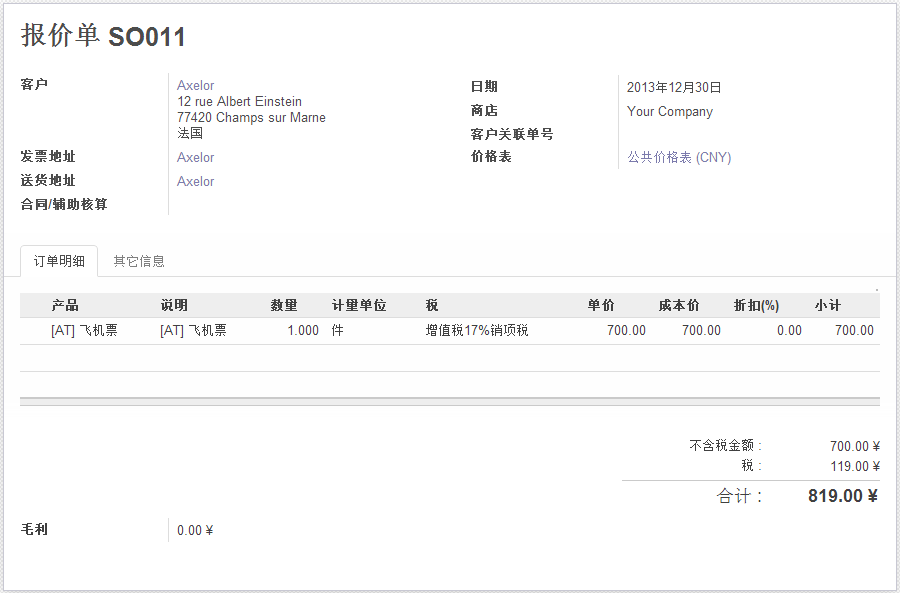This screenshot has height=593, width=900.
Task: Click the total amount 819.00 ¥
Action: click(x=842, y=496)
